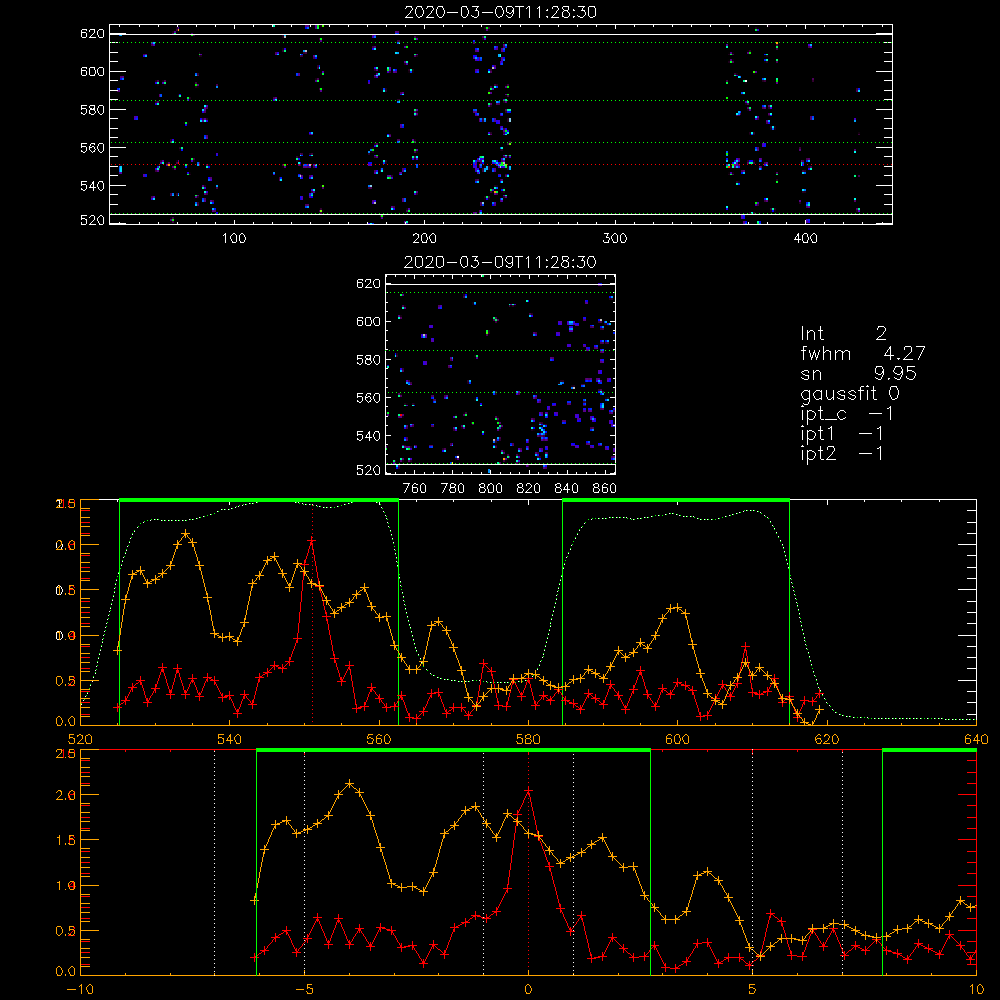Click y-axis label 2.0 of bottom plot
The image size is (1000, 1000).
tap(66, 795)
